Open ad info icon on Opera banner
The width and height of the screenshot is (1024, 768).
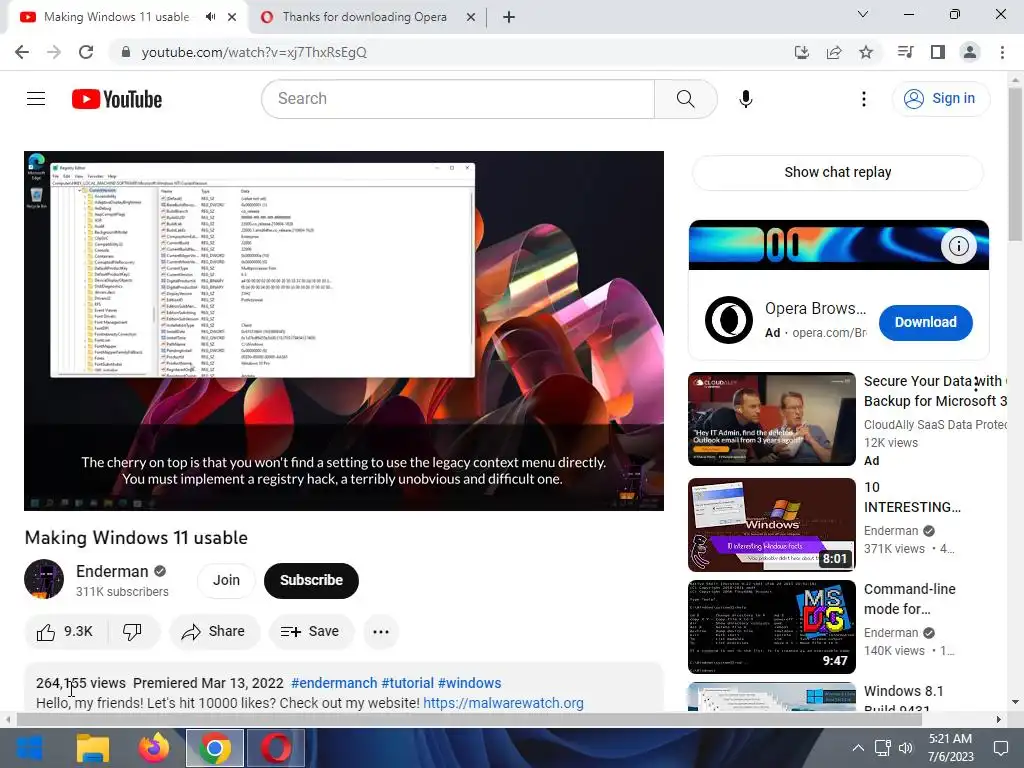tap(958, 246)
